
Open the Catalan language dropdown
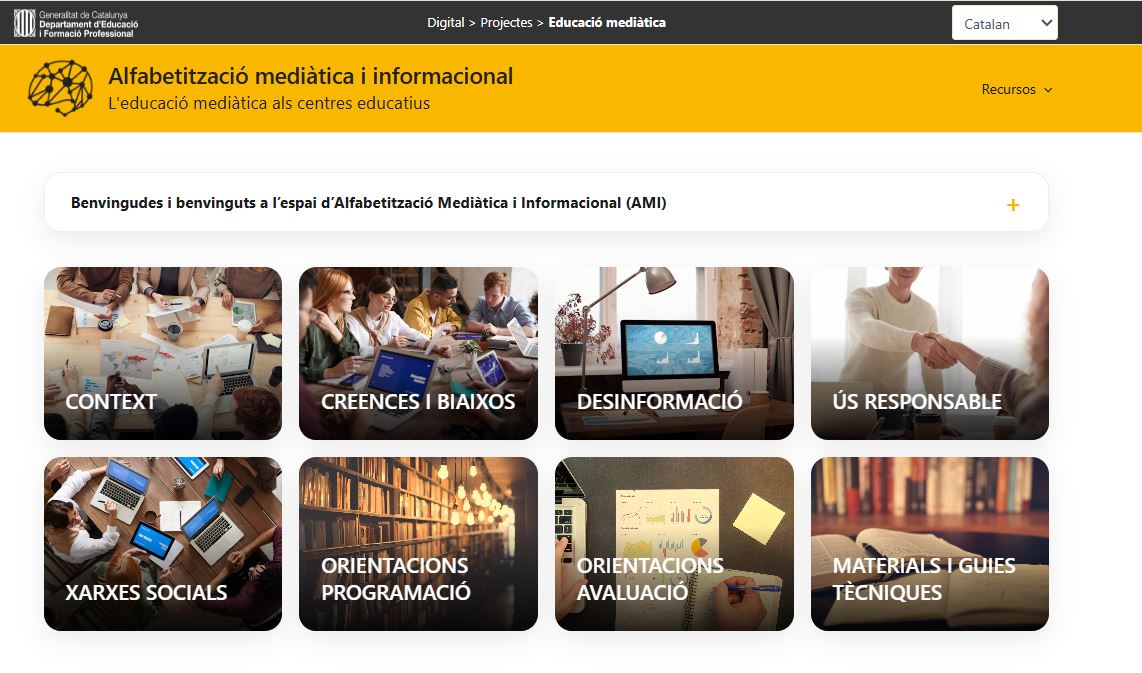1004,23
